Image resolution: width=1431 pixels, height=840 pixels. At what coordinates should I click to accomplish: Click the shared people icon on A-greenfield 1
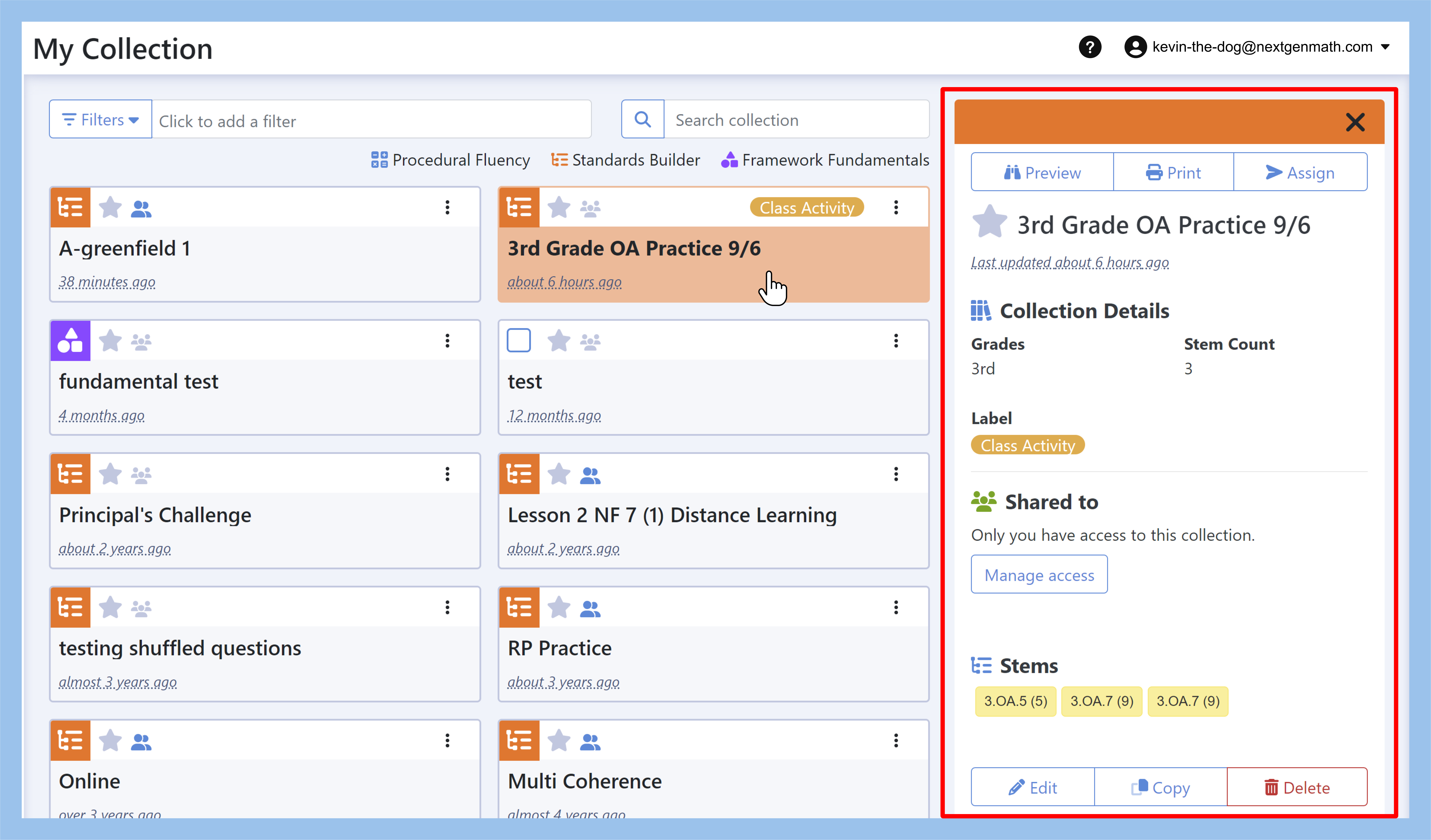click(x=141, y=209)
